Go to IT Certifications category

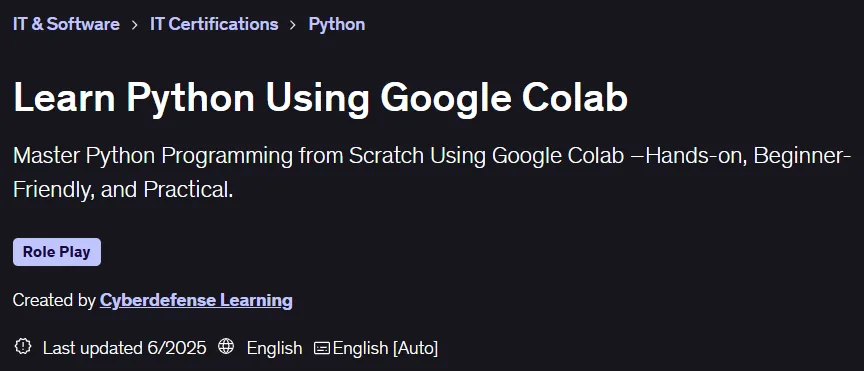coord(214,24)
